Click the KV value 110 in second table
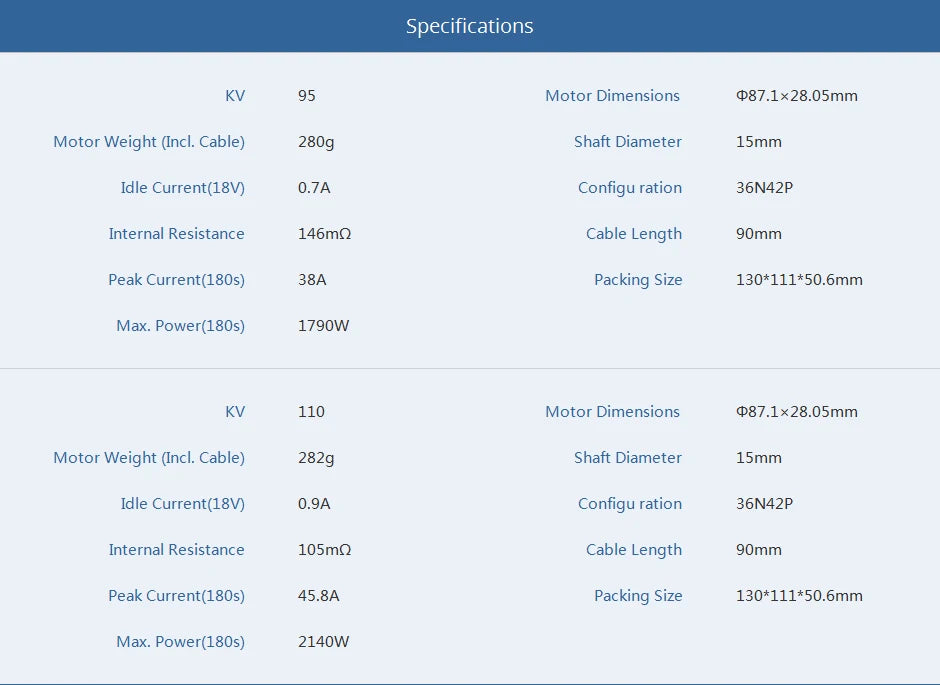The height and width of the screenshot is (685, 940). [x=311, y=412]
